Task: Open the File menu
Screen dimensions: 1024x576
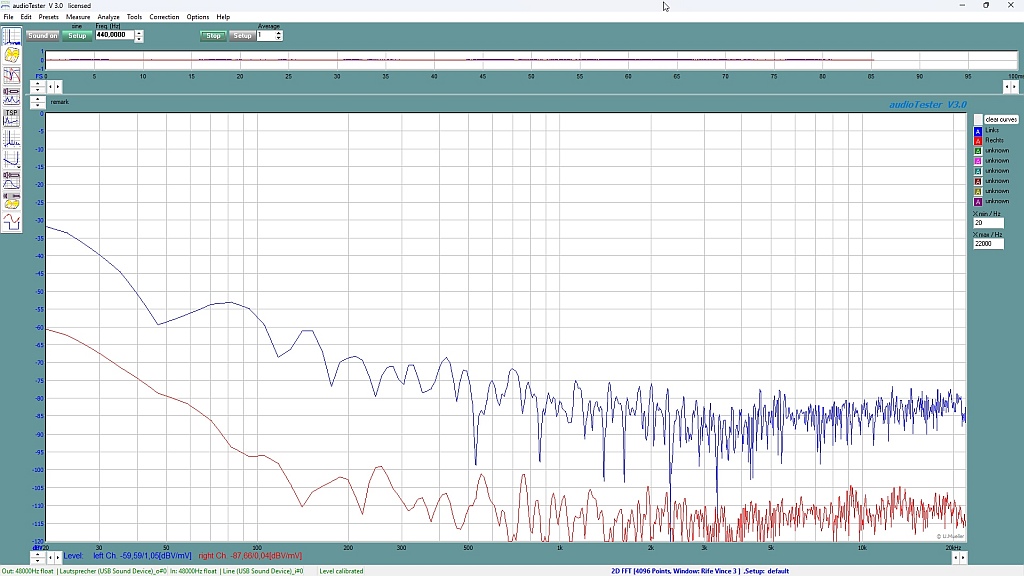Action: coord(8,17)
